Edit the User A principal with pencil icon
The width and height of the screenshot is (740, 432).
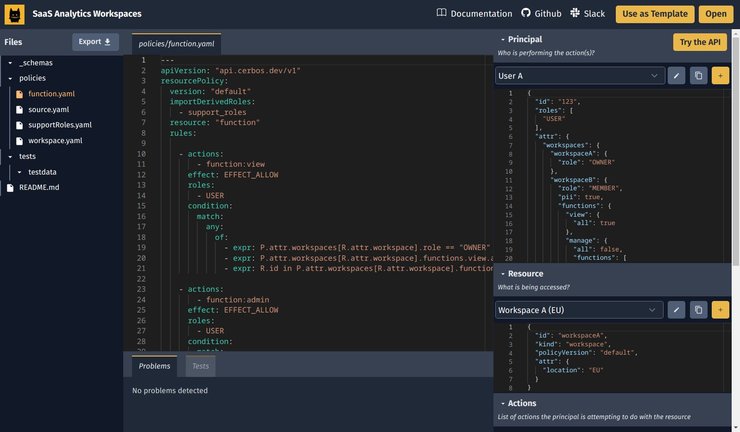(x=677, y=75)
